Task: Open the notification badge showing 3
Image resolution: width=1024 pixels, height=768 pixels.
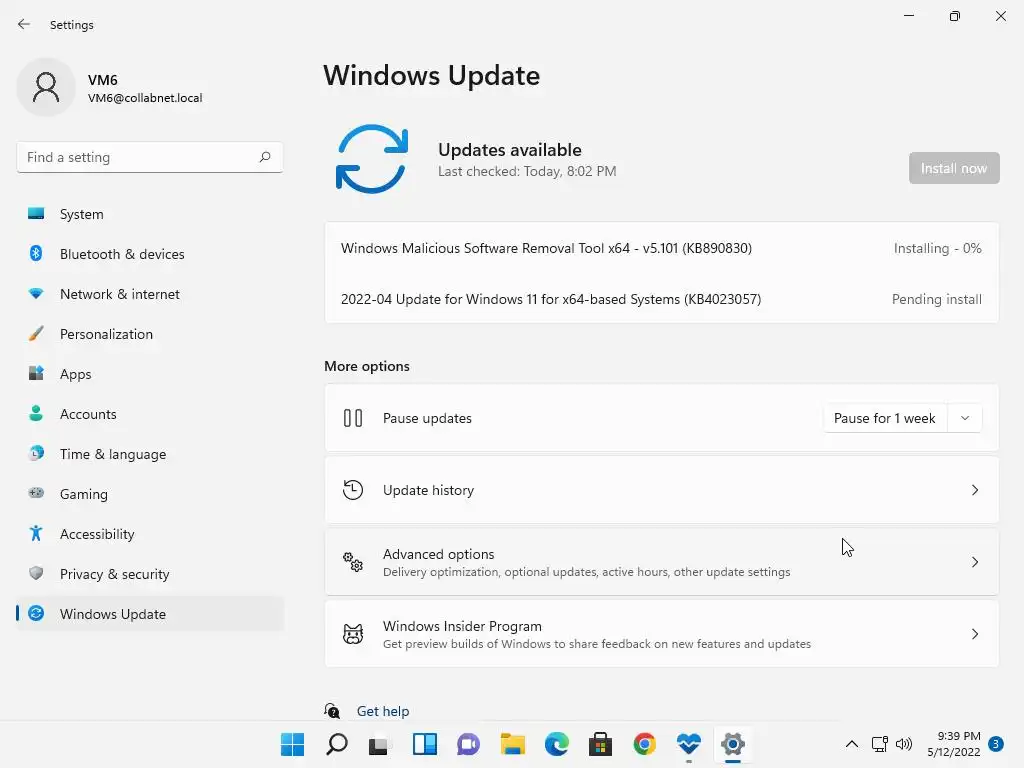Action: coord(996,744)
